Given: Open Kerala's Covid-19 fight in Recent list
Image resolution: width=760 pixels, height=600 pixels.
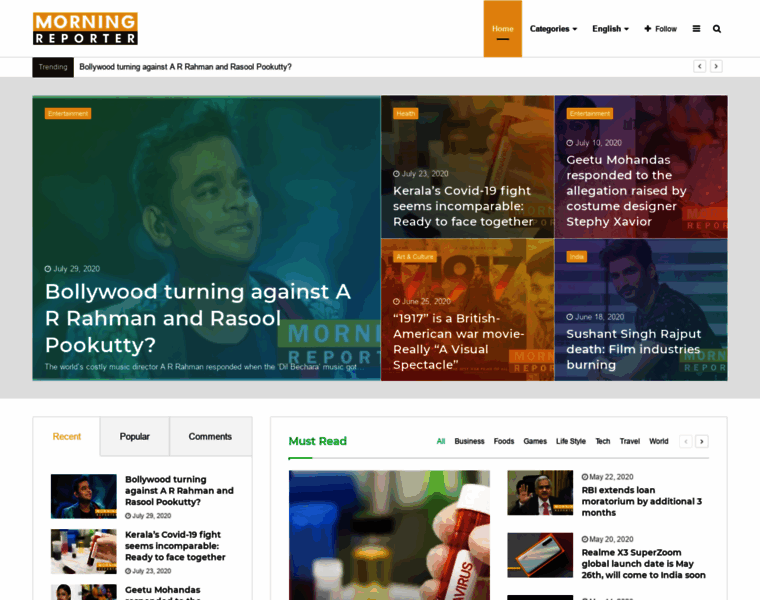Looking at the screenshot, I should click(x=175, y=546).
